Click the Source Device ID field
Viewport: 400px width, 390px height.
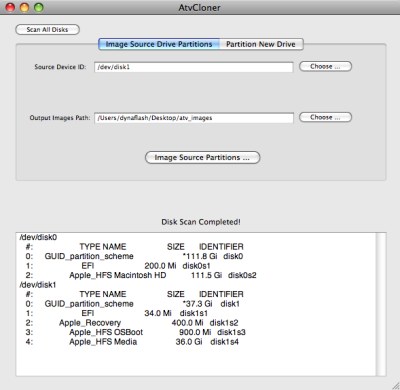[x=193, y=67]
